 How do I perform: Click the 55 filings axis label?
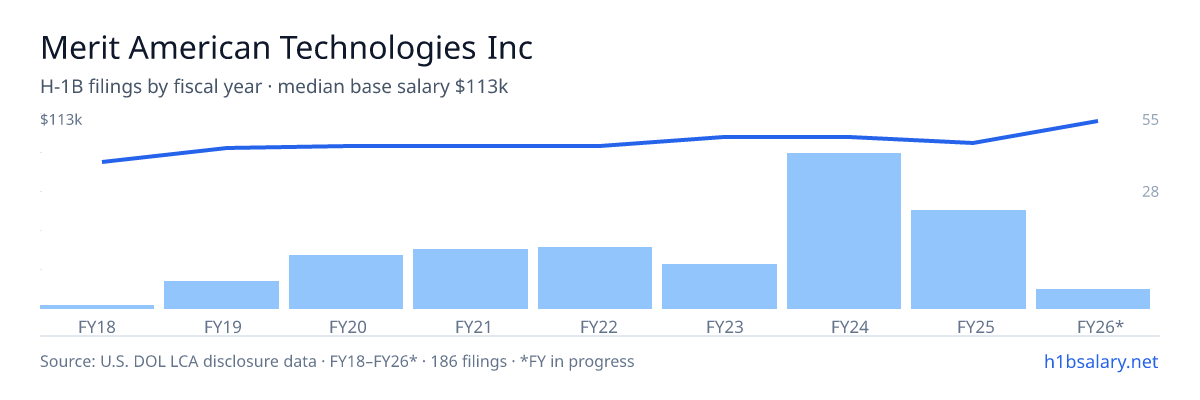pyautogui.click(x=1150, y=120)
